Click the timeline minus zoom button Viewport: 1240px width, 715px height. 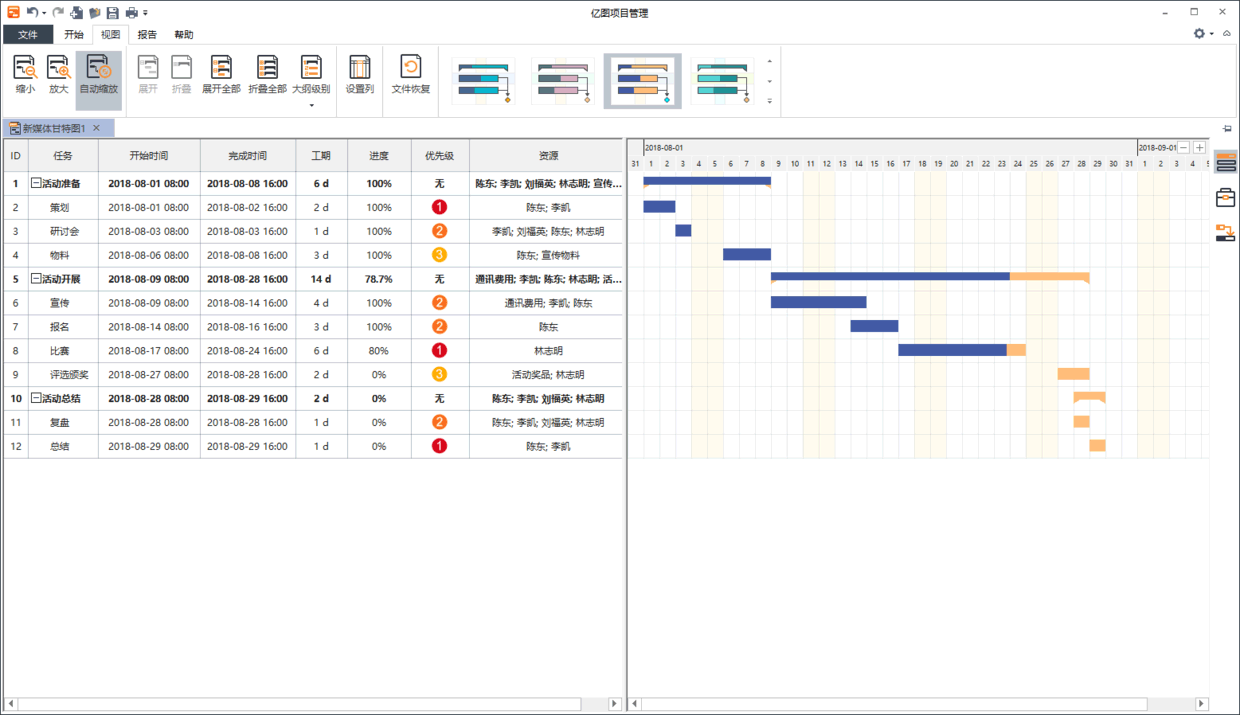(x=1183, y=148)
